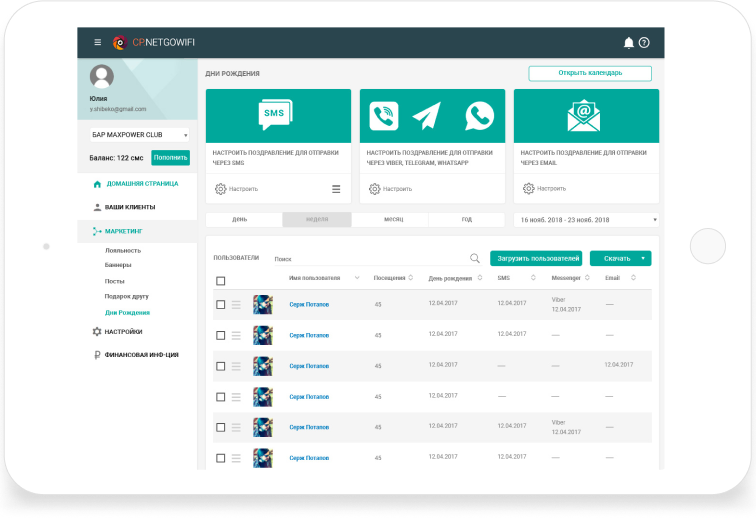
Task: Toggle the select-all users checkbox in header
Action: 221,281
